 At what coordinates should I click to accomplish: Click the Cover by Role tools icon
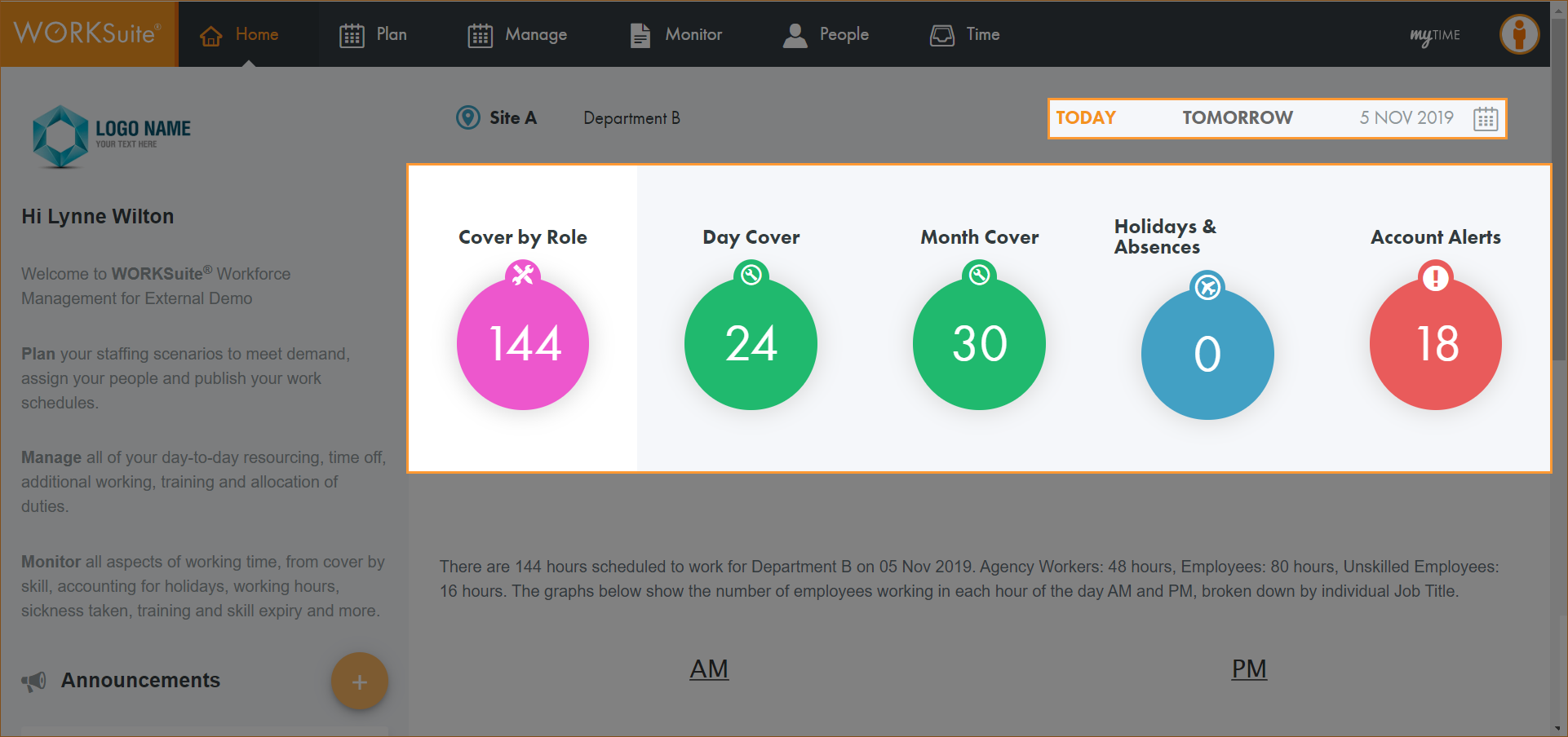coord(522,274)
